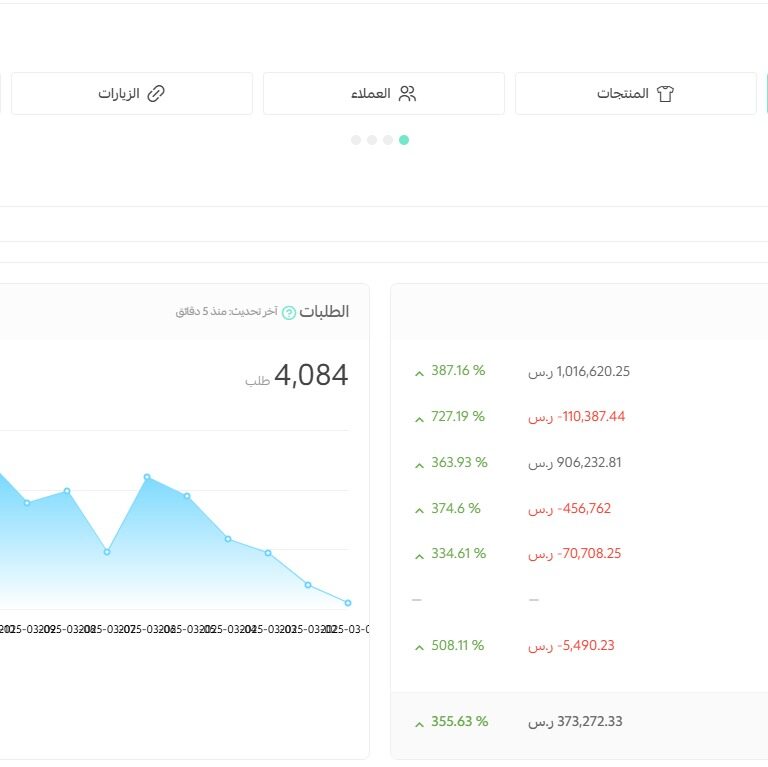Click the link icon beside الزيارات
Screen dimensions: 768x767
tap(156, 94)
